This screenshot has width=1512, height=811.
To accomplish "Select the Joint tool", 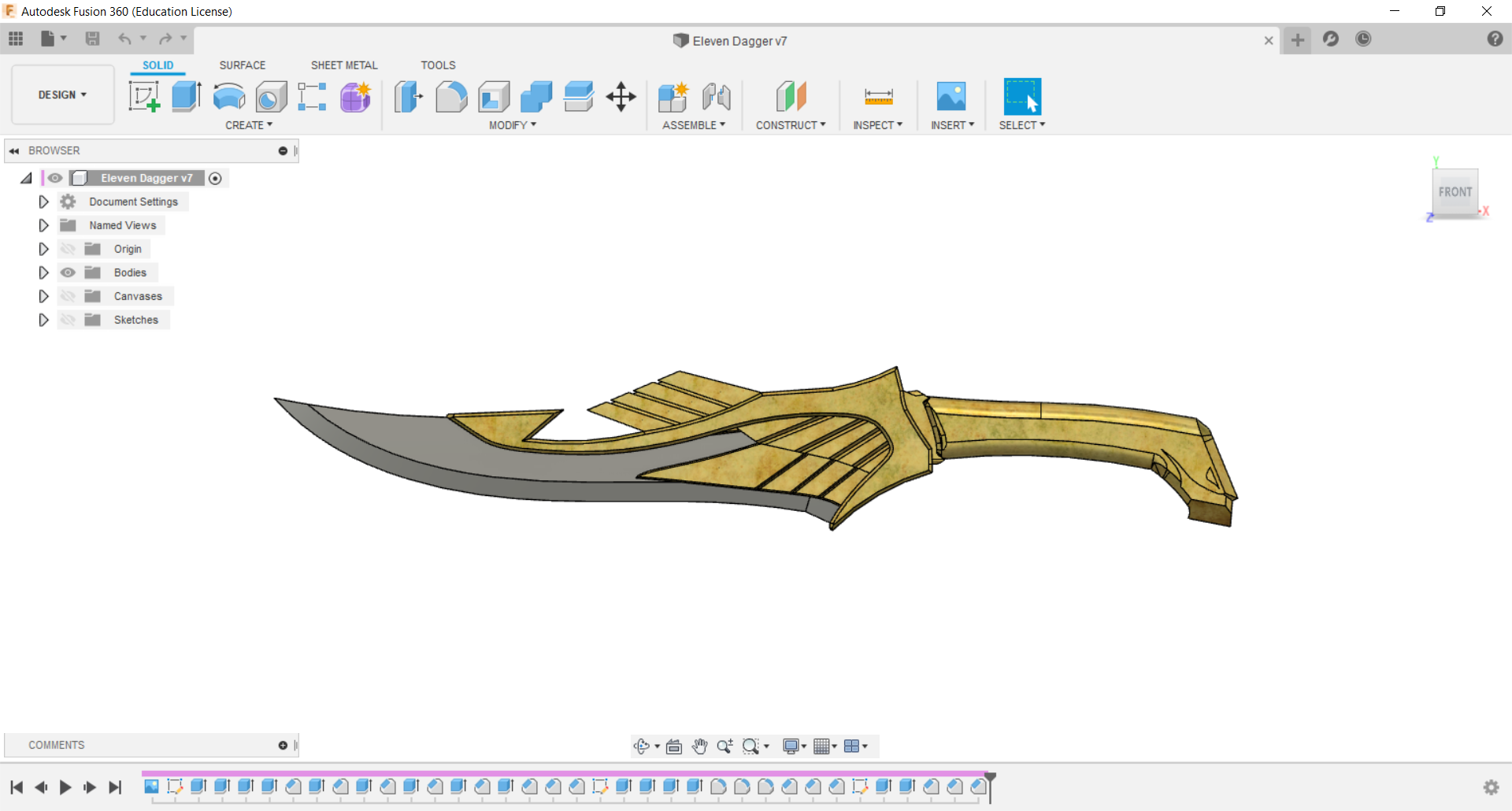I will [x=717, y=97].
